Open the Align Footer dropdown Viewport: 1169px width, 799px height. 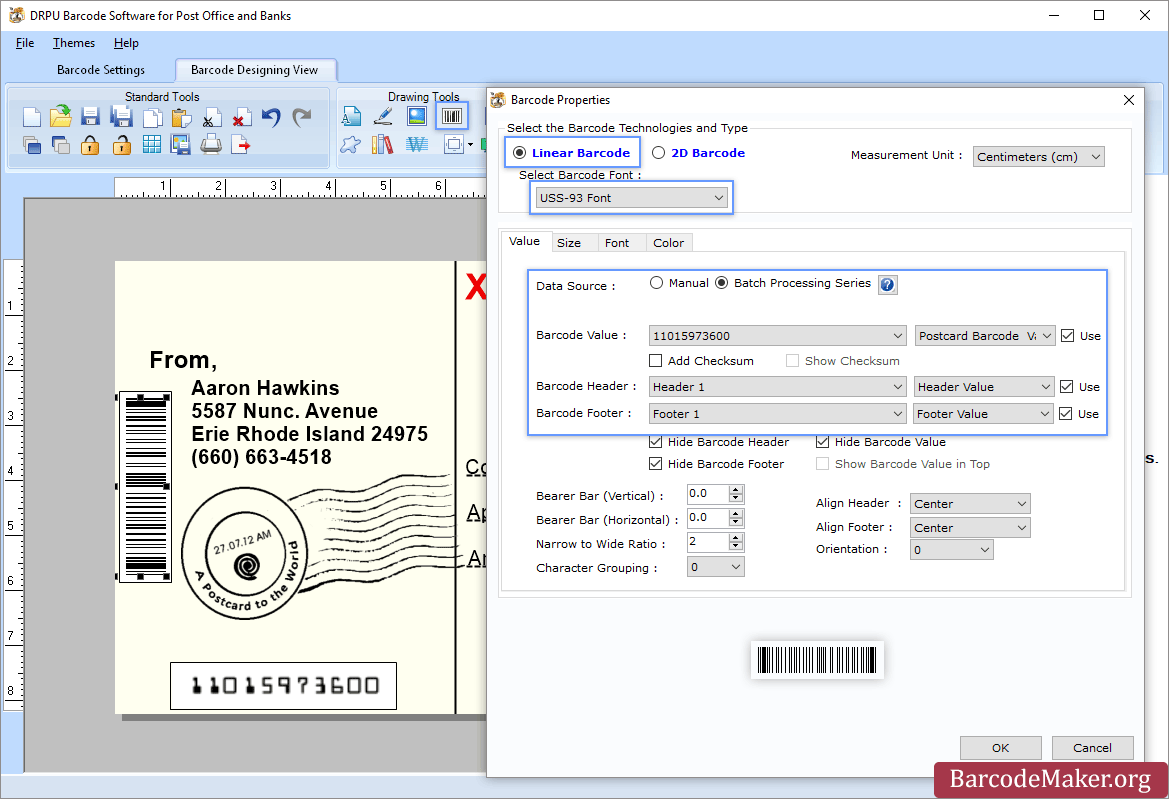971,528
